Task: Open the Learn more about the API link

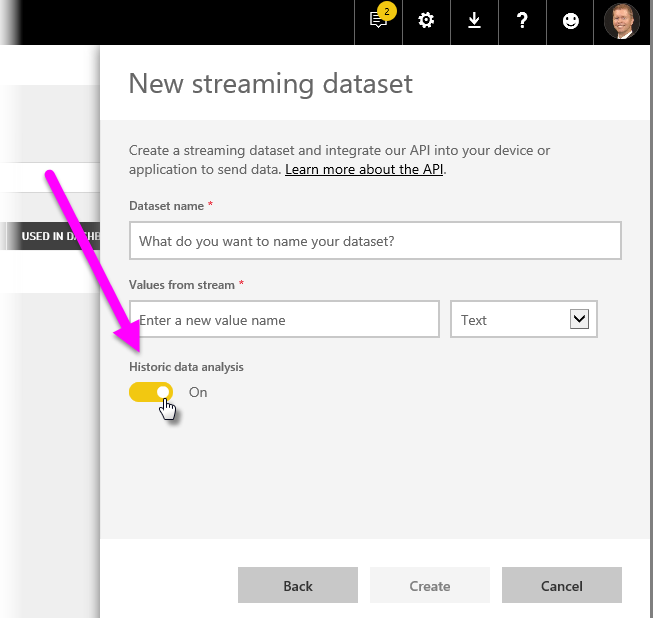Action: click(364, 169)
